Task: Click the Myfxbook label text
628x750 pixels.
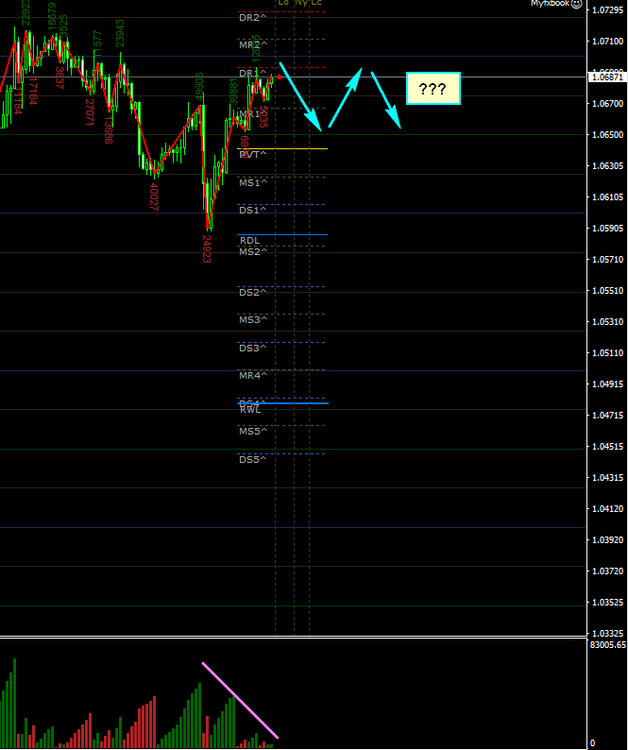Action: 550,3
